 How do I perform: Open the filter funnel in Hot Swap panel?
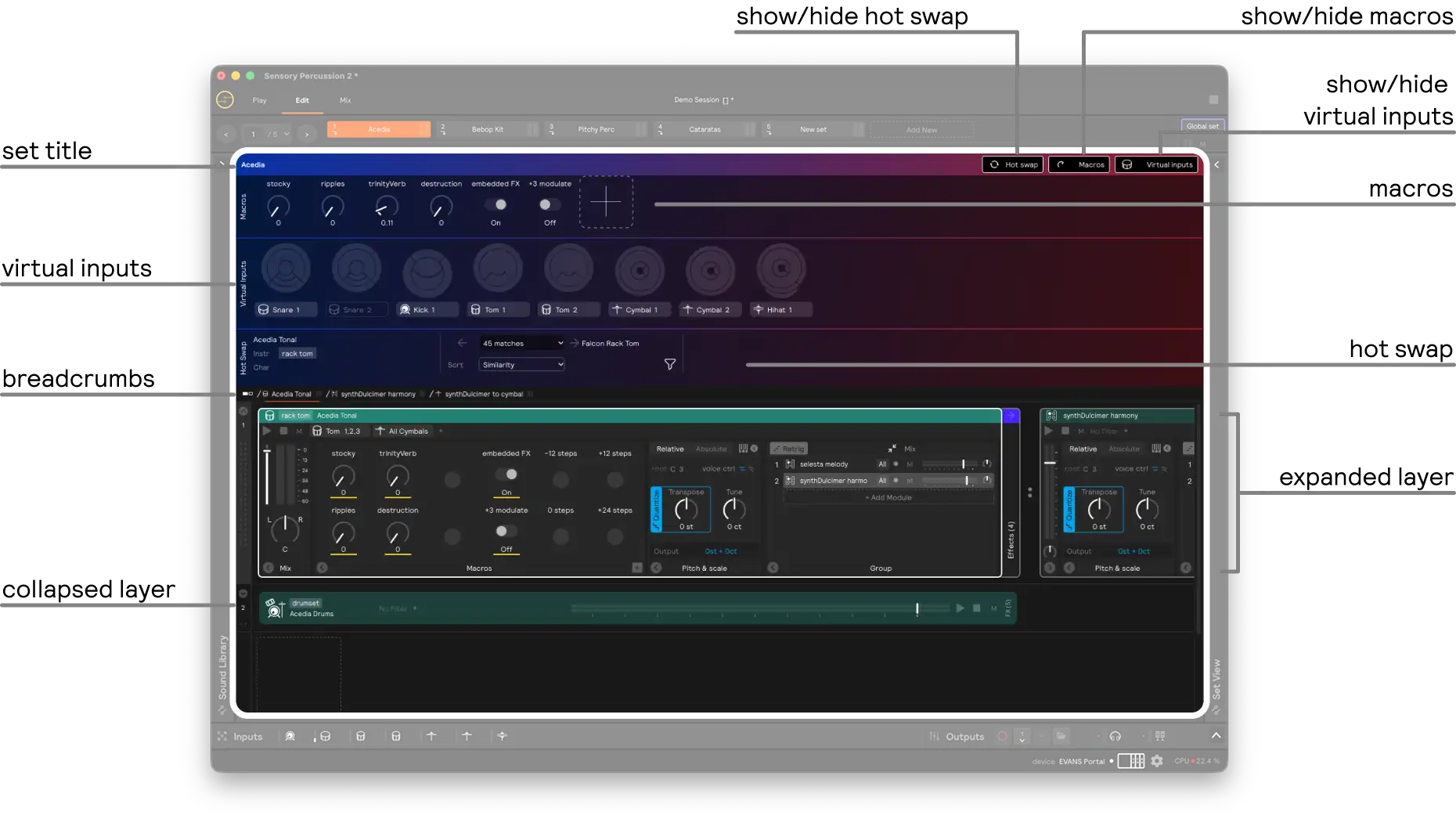[669, 363]
